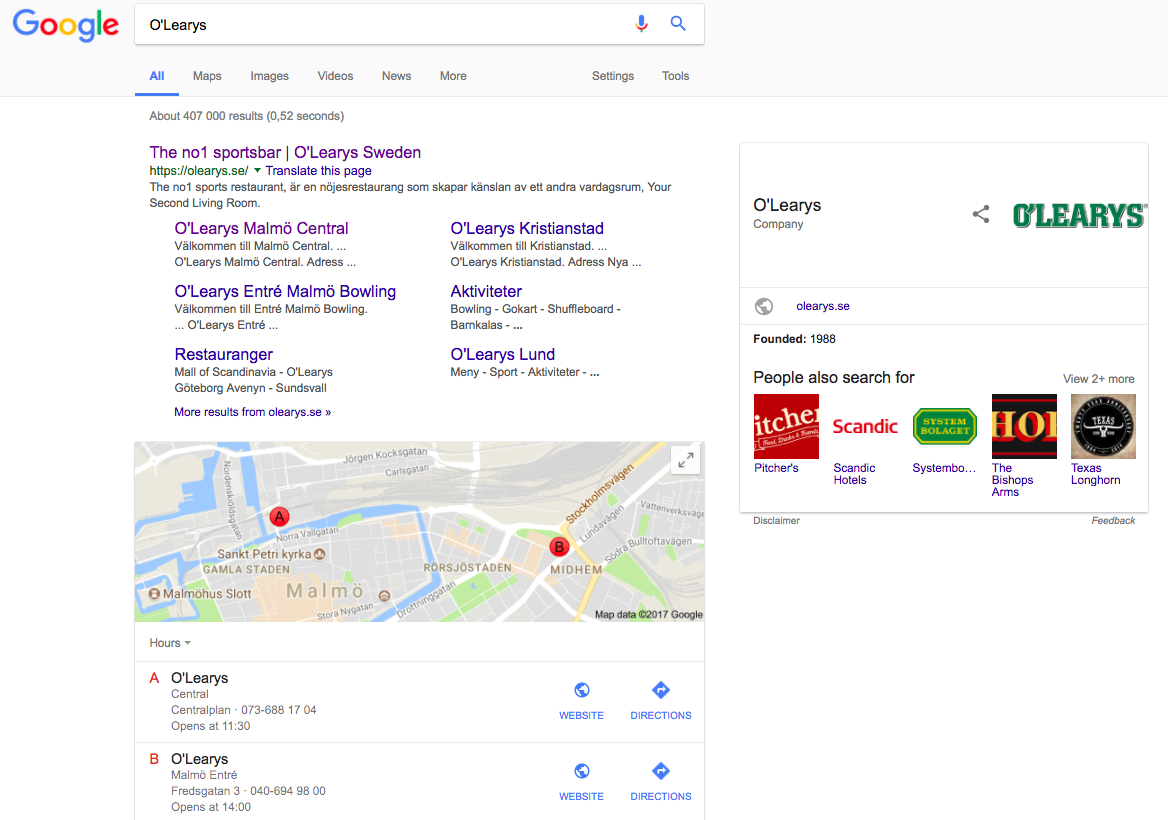Start voice search with microphone icon
Viewport: 1168px width, 820px height.
[641, 24]
